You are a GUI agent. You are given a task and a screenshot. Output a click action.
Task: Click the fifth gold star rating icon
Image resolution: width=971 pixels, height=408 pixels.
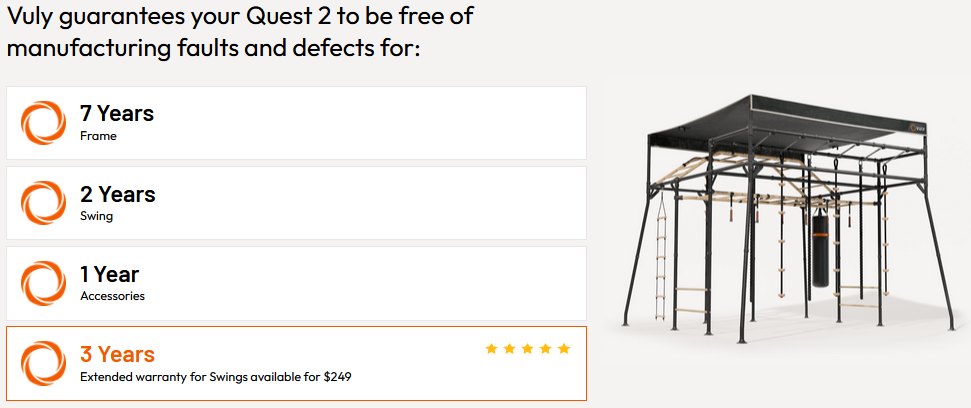[x=563, y=349]
